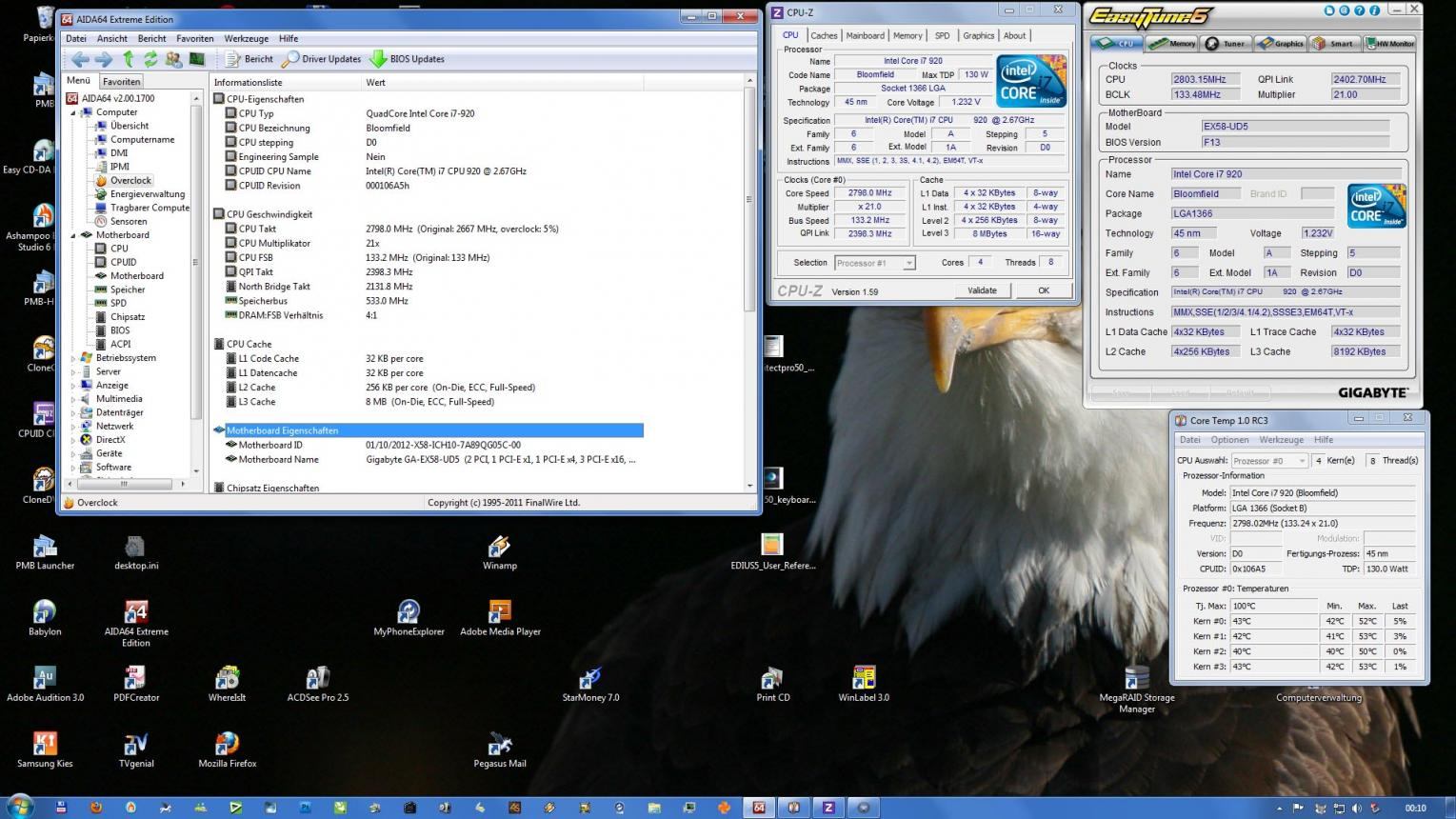
Task: Open StarMoney 7.0 desktop icon
Action: (x=590, y=684)
